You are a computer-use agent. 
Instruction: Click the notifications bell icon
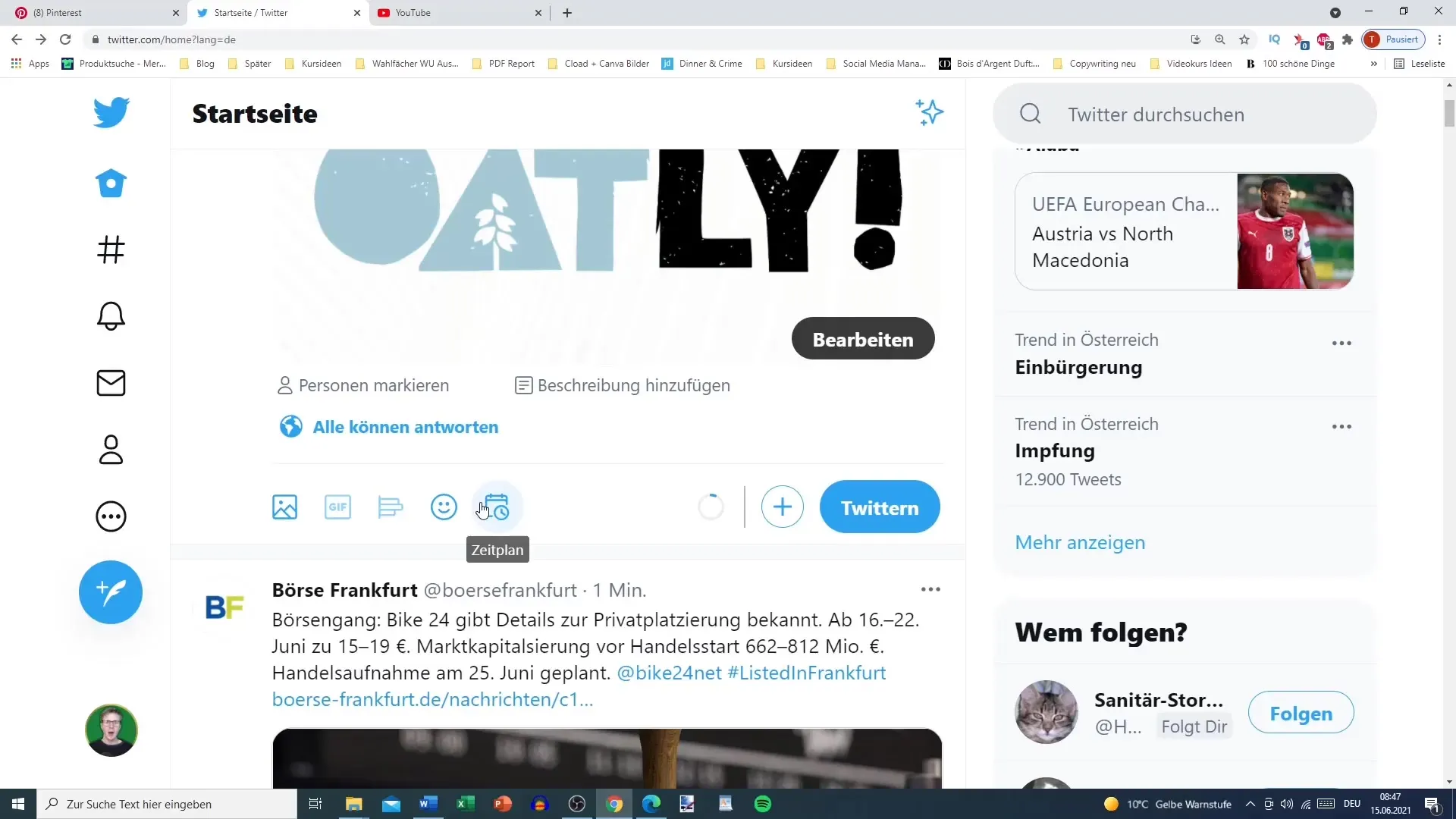111,316
